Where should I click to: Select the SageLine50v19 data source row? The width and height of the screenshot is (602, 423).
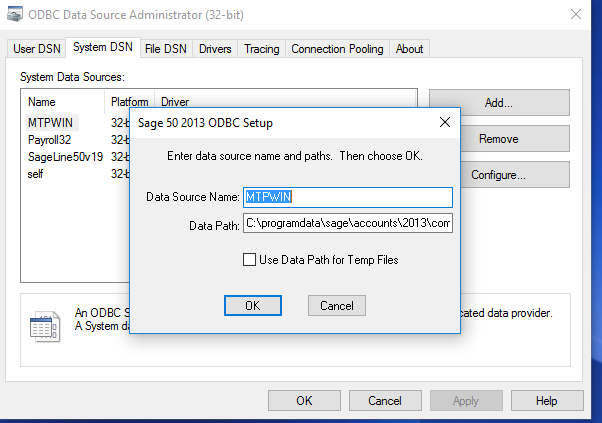click(x=78, y=157)
